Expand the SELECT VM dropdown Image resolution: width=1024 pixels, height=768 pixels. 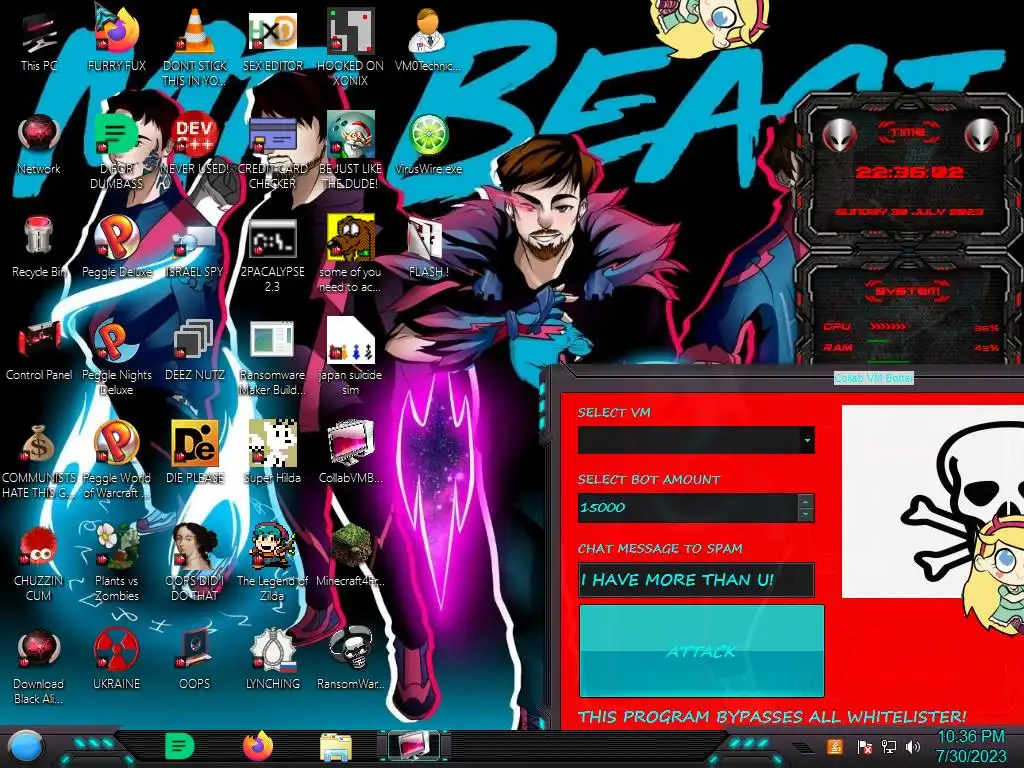click(x=807, y=440)
